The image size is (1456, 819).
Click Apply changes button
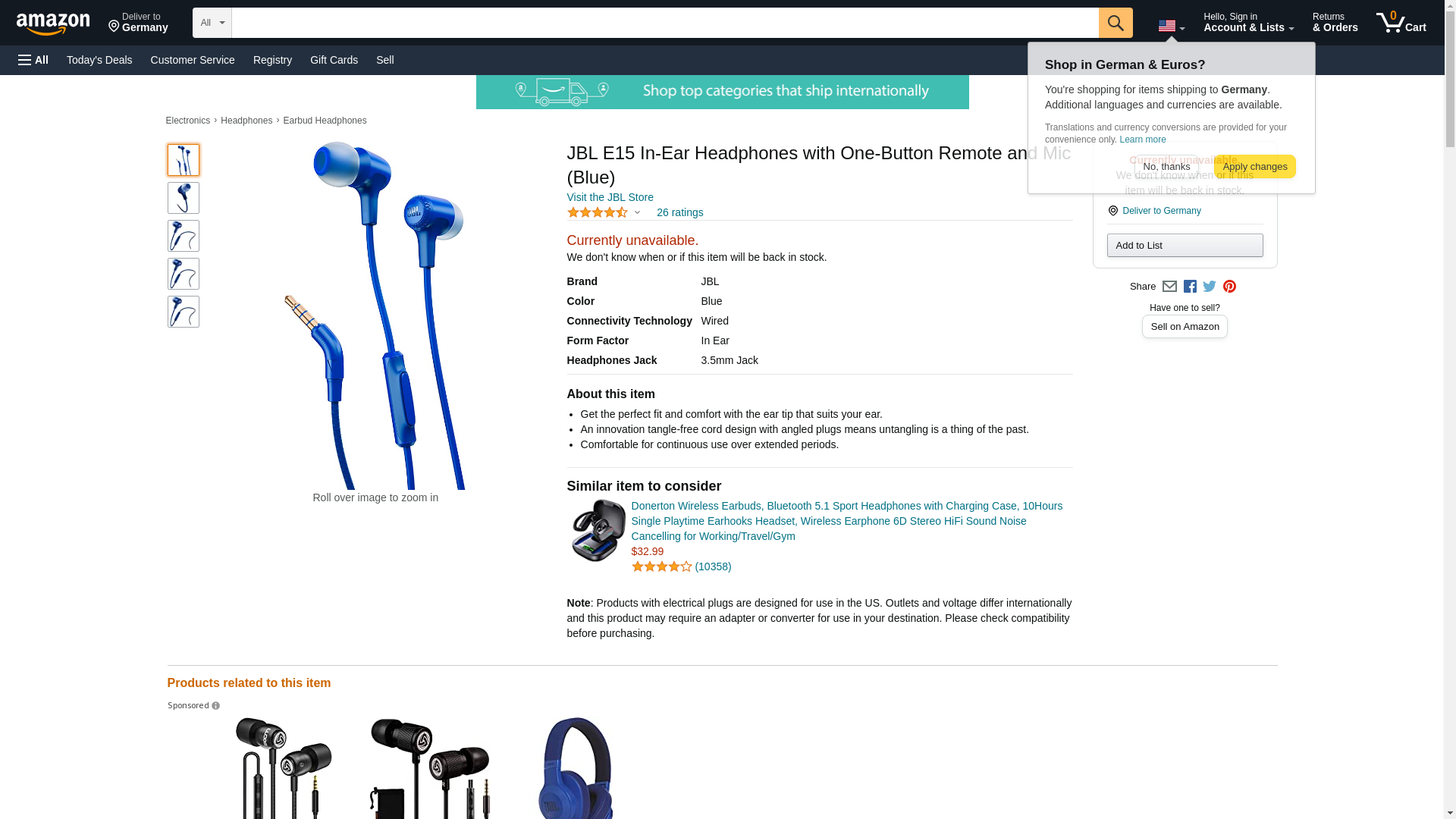tap(1254, 167)
